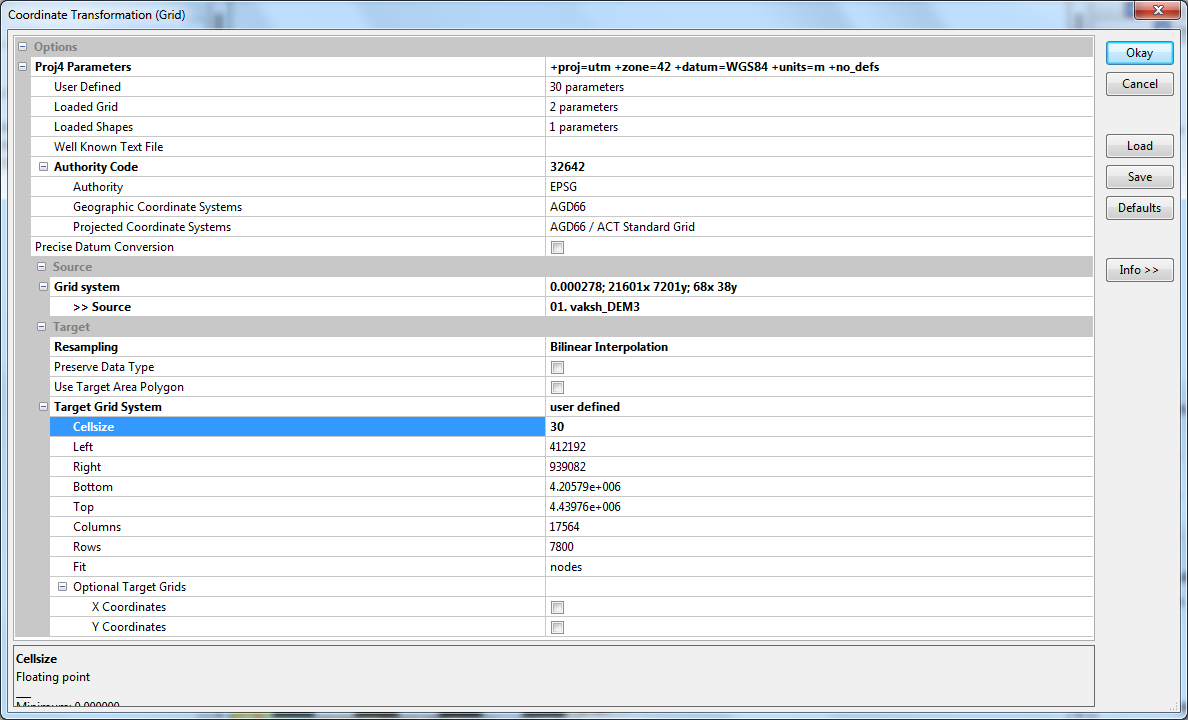Edit the Right extent value 939082
This screenshot has height=720, width=1188.
tap(819, 467)
